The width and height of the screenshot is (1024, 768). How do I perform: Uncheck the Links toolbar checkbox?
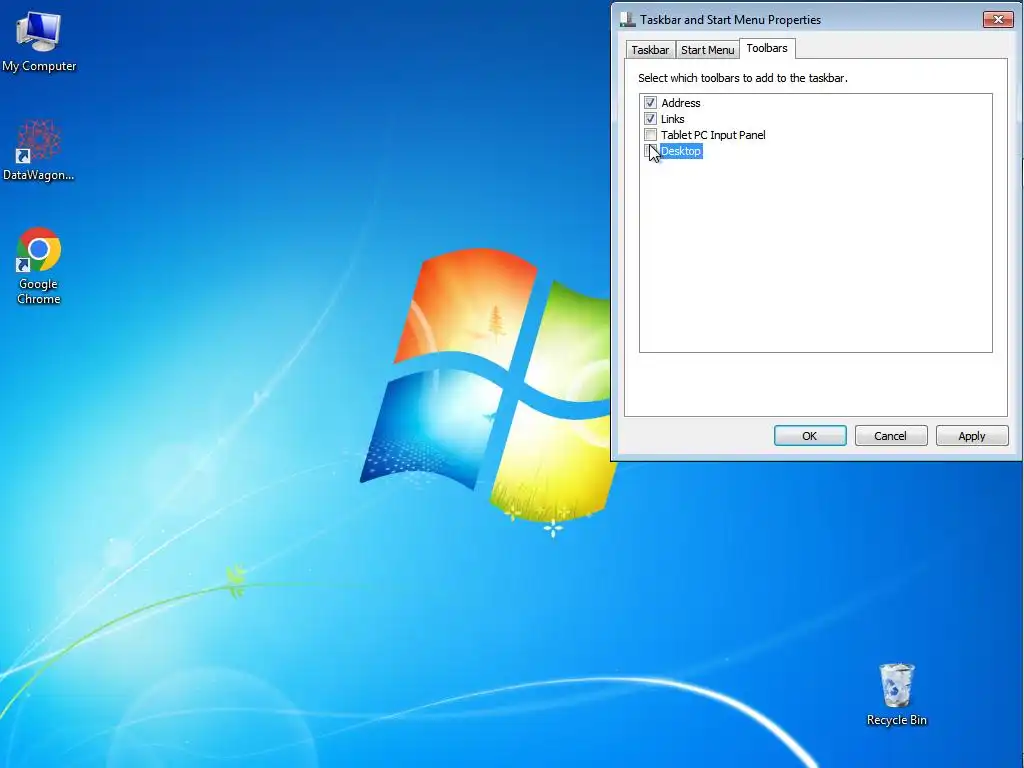point(650,119)
